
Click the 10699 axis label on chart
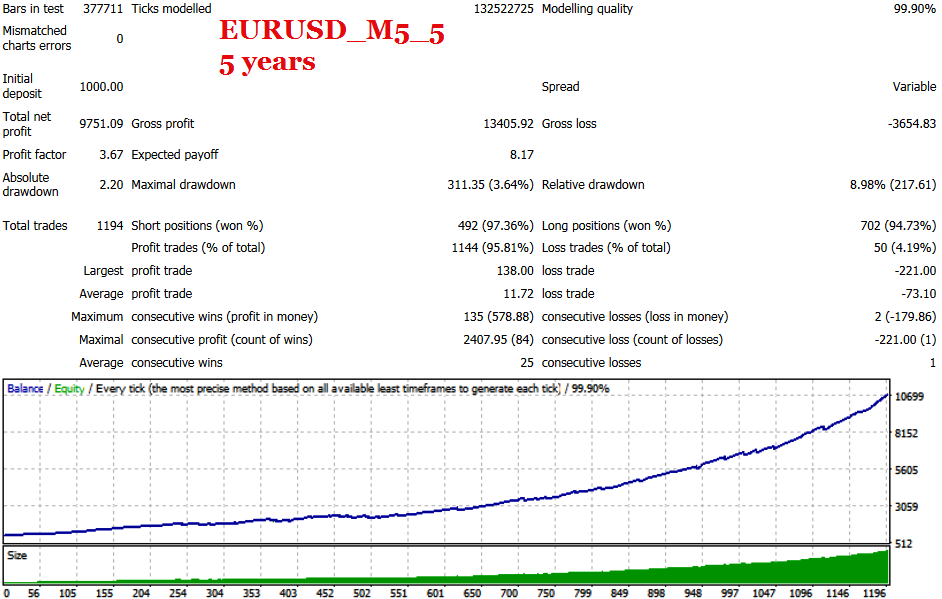pyautogui.click(x=909, y=397)
